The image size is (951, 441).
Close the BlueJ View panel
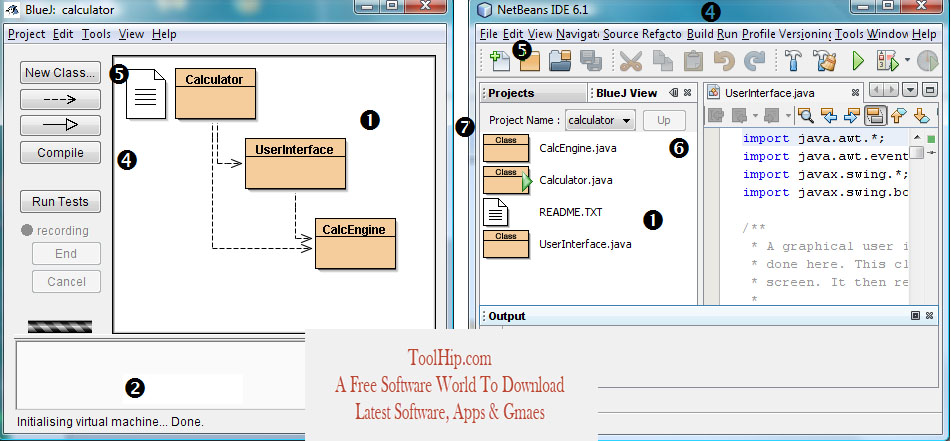point(688,93)
